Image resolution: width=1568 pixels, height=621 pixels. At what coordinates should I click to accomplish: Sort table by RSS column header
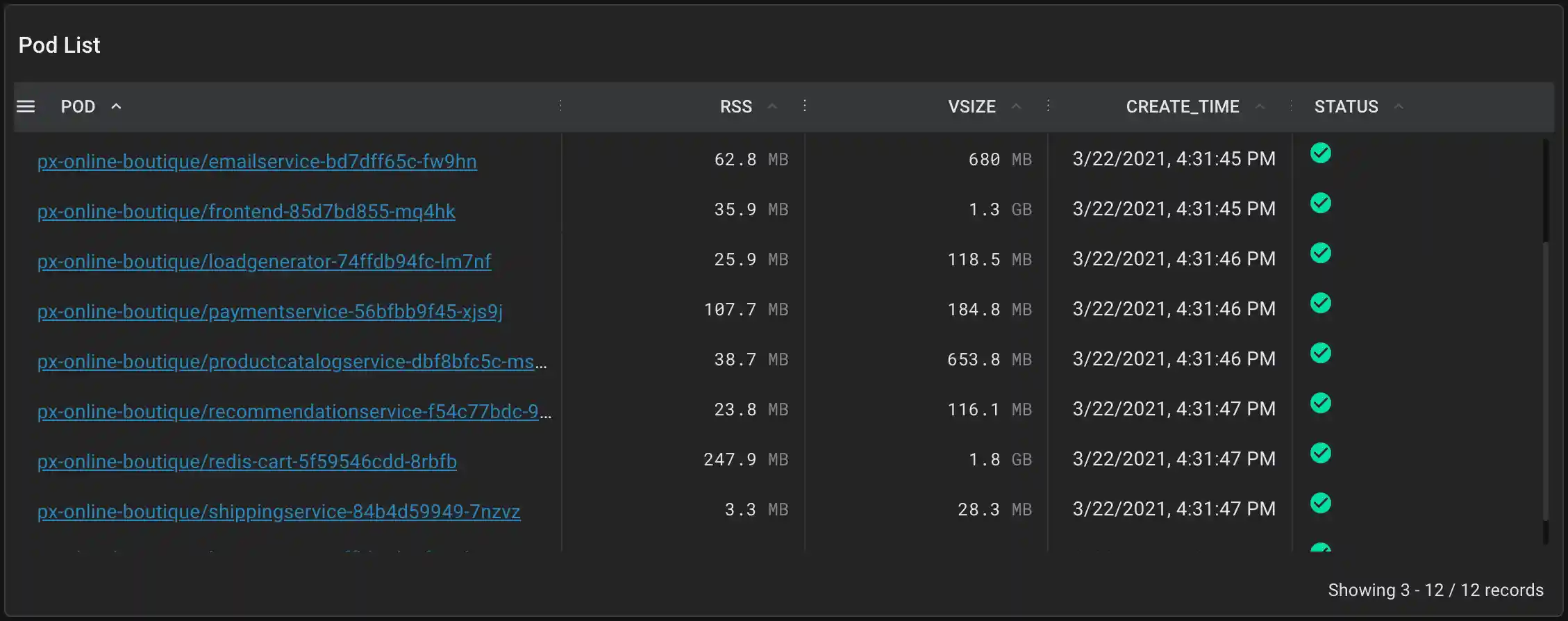(x=735, y=106)
